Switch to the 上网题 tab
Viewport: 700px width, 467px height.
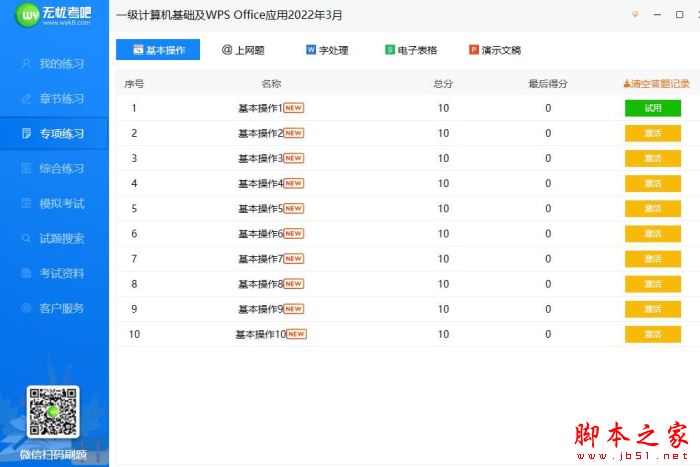pos(243,50)
